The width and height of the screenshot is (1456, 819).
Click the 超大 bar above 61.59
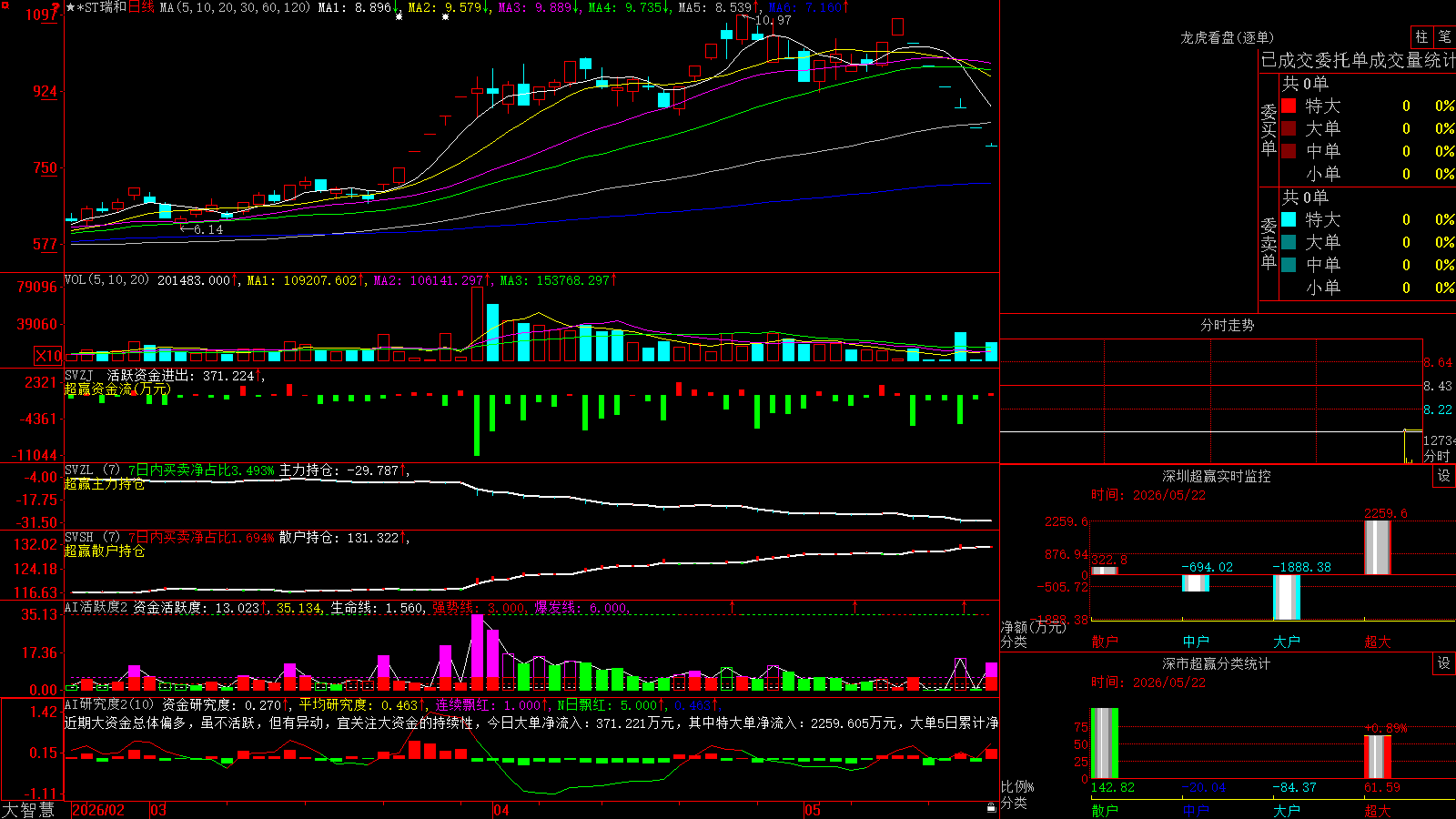(1378, 757)
